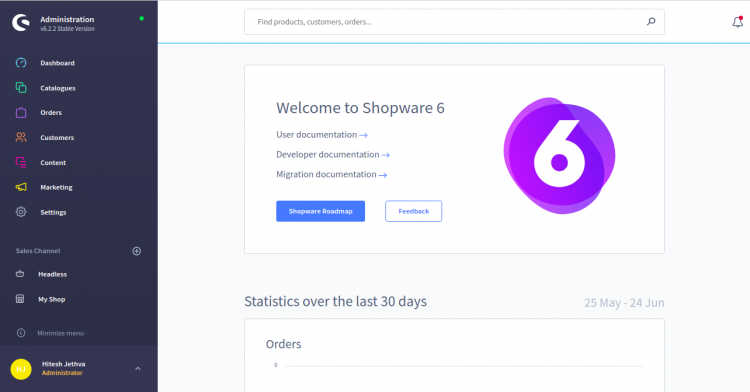Click the Catalogues icon in the sidebar
The height and width of the screenshot is (392, 750).
[x=21, y=87]
